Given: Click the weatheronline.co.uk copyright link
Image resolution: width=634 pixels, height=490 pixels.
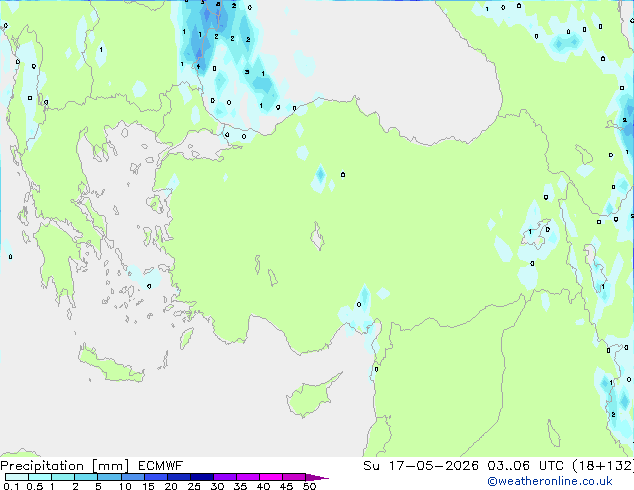Looking at the screenshot, I should (x=550, y=481).
